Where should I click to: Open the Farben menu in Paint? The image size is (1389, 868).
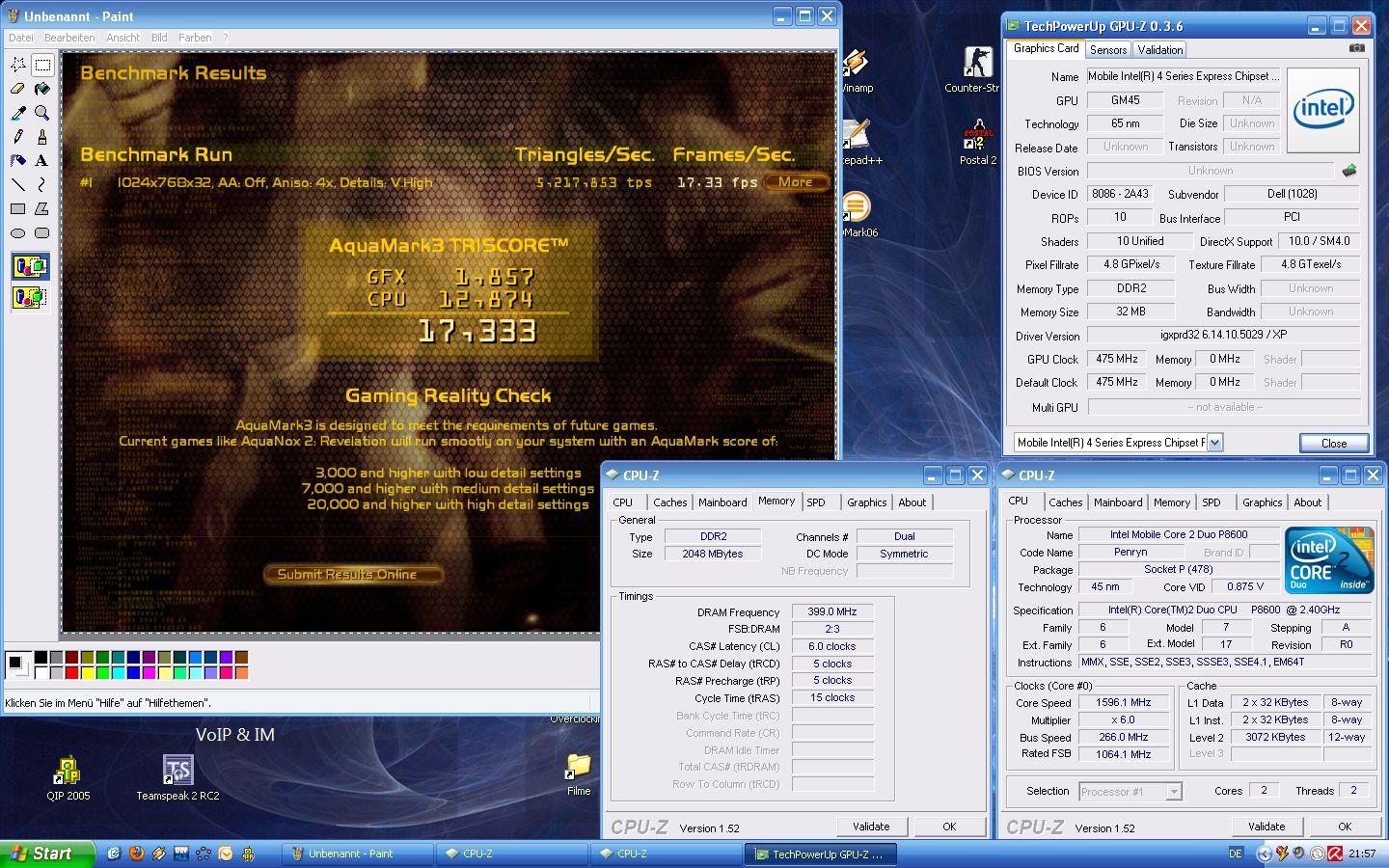tap(195, 38)
